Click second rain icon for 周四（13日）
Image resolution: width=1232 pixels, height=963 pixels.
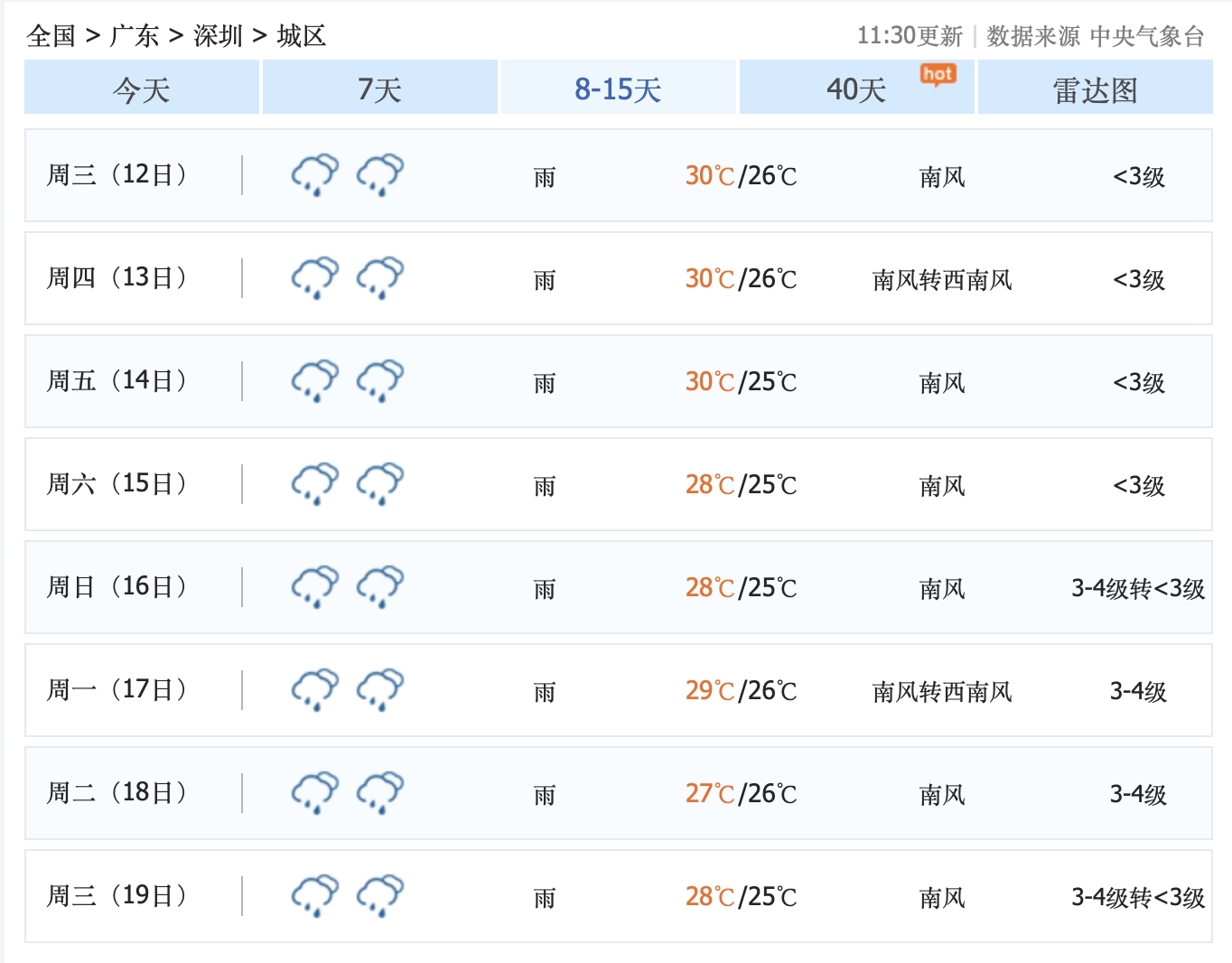pyautogui.click(x=380, y=278)
